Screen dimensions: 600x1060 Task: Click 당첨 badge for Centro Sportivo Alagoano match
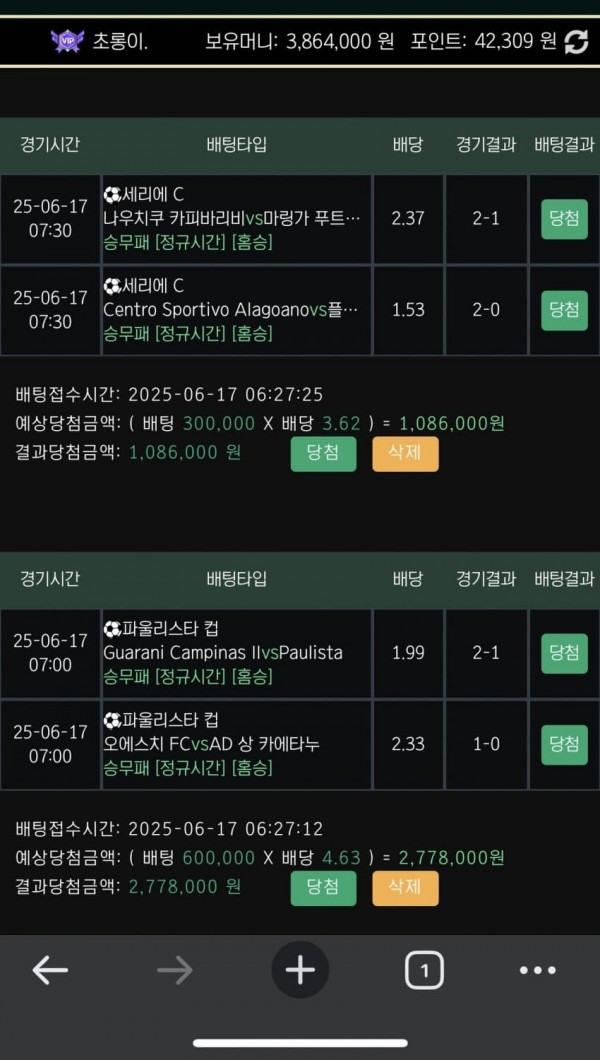pyautogui.click(x=564, y=310)
